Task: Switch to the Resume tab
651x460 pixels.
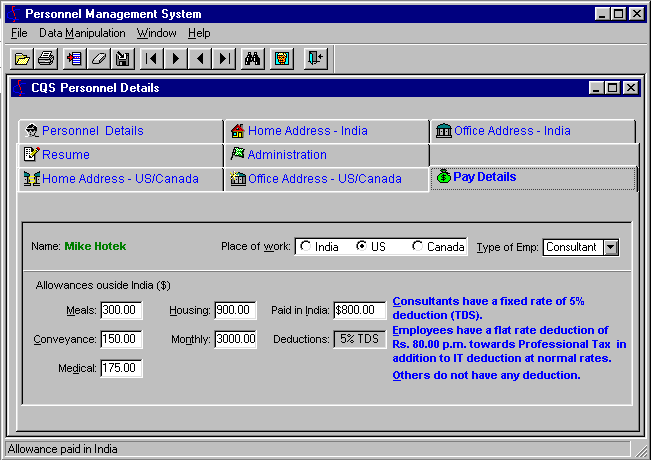Action: [x=65, y=155]
